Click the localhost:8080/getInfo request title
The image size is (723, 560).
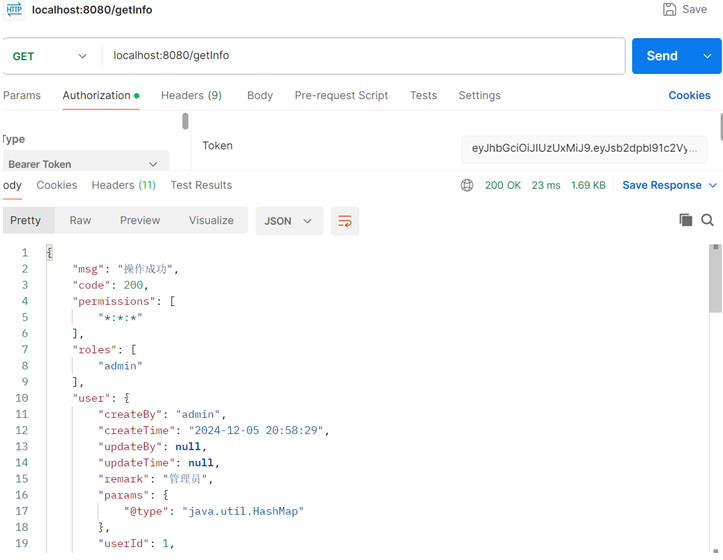[92, 10]
